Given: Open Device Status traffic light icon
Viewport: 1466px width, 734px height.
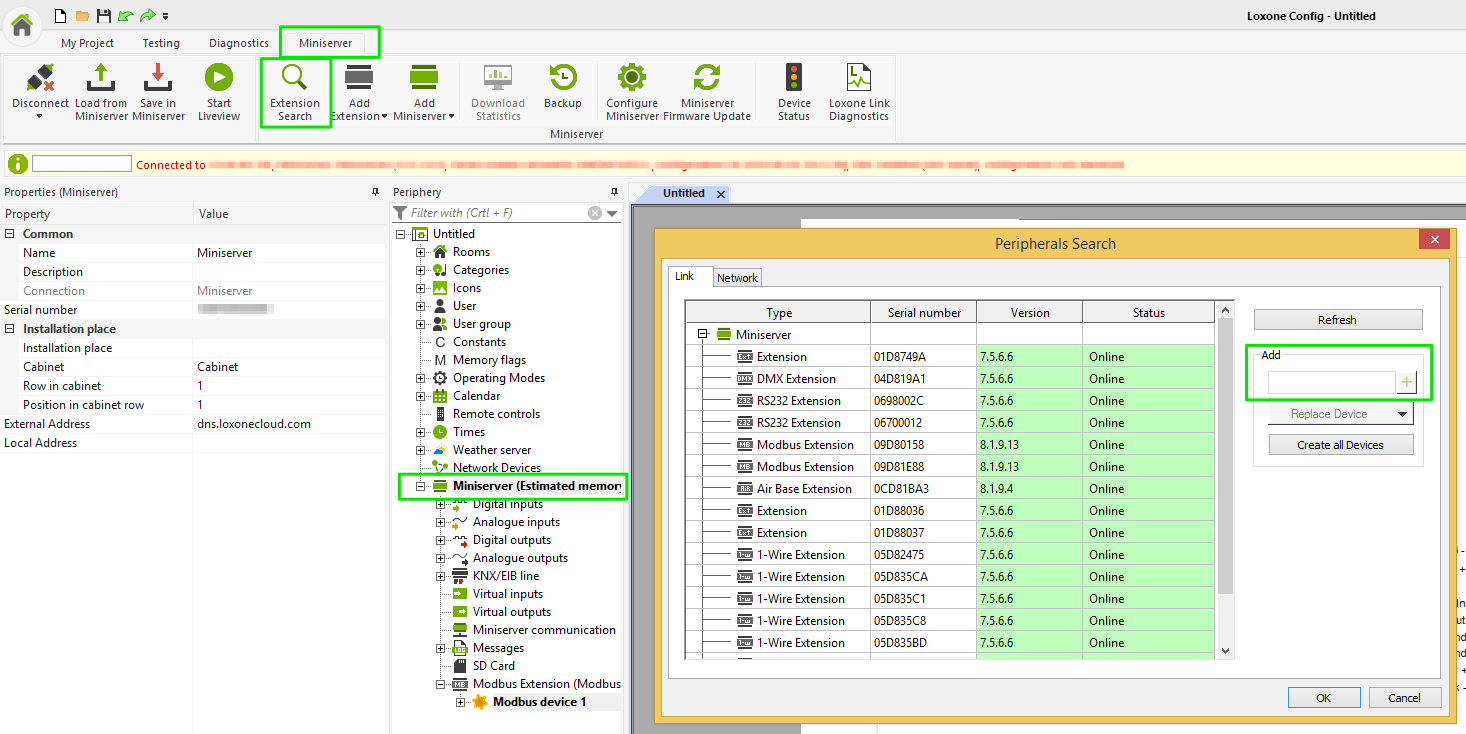Looking at the screenshot, I should click(794, 79).
